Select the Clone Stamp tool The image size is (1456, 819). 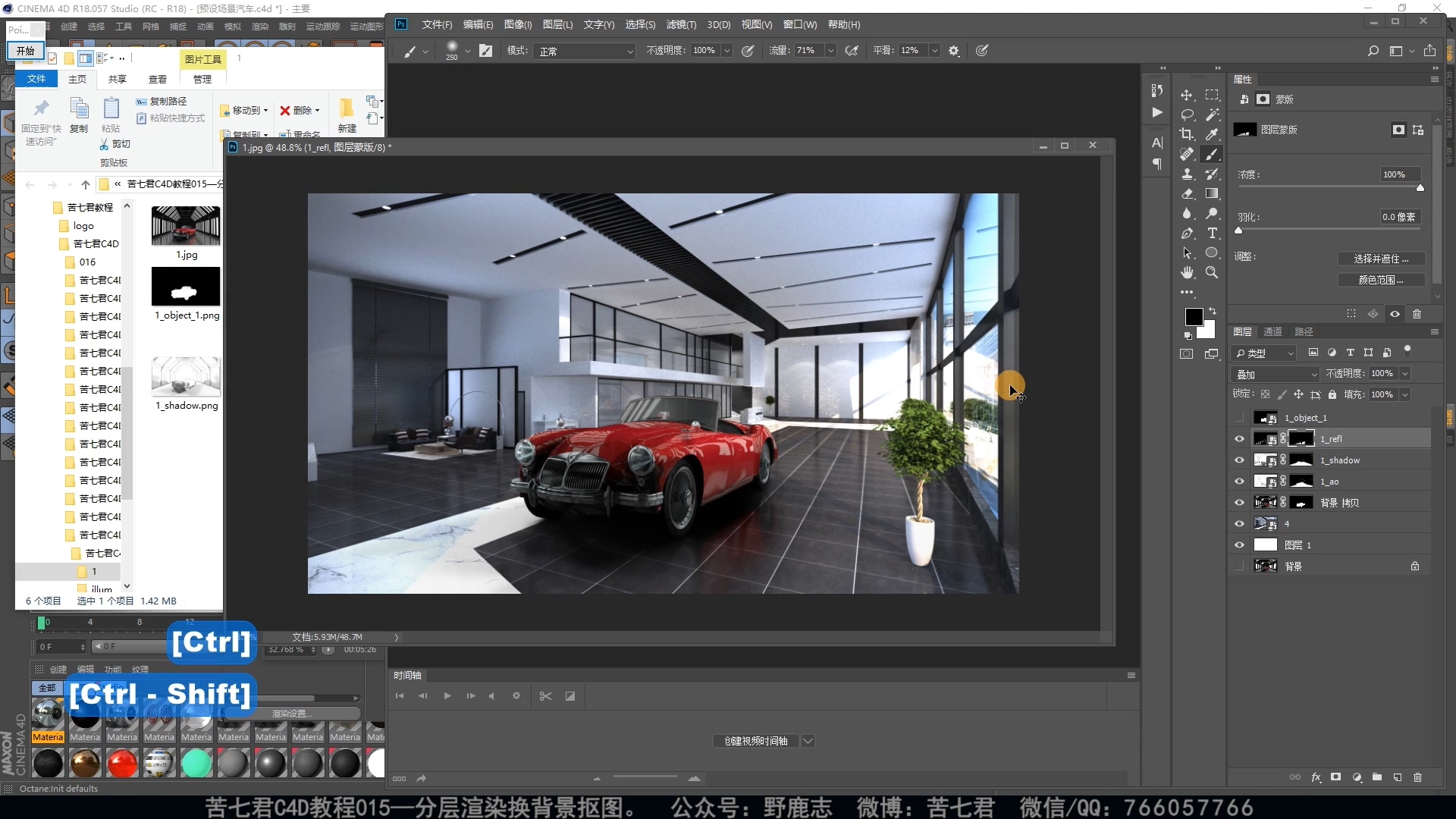[x=1187, y=174]
